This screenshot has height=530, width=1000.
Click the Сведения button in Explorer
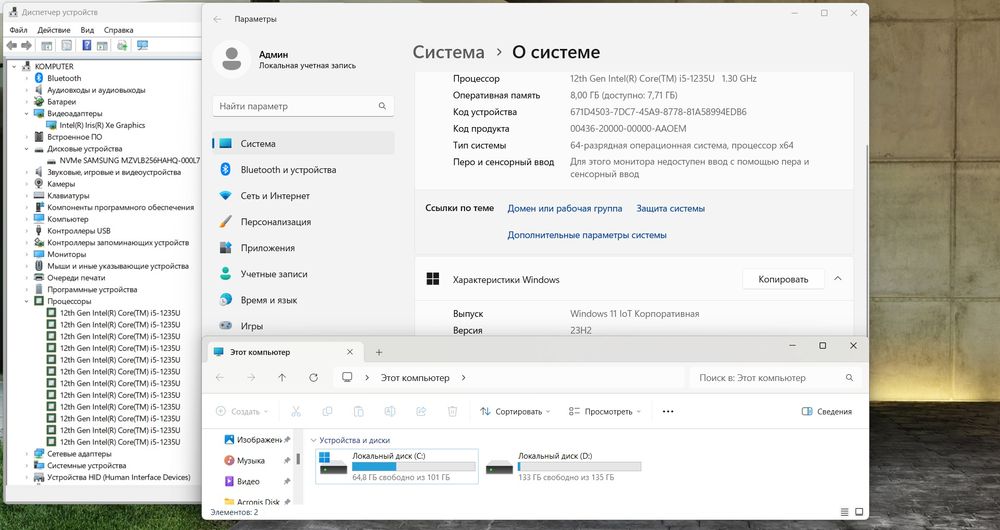pos(827,411)
